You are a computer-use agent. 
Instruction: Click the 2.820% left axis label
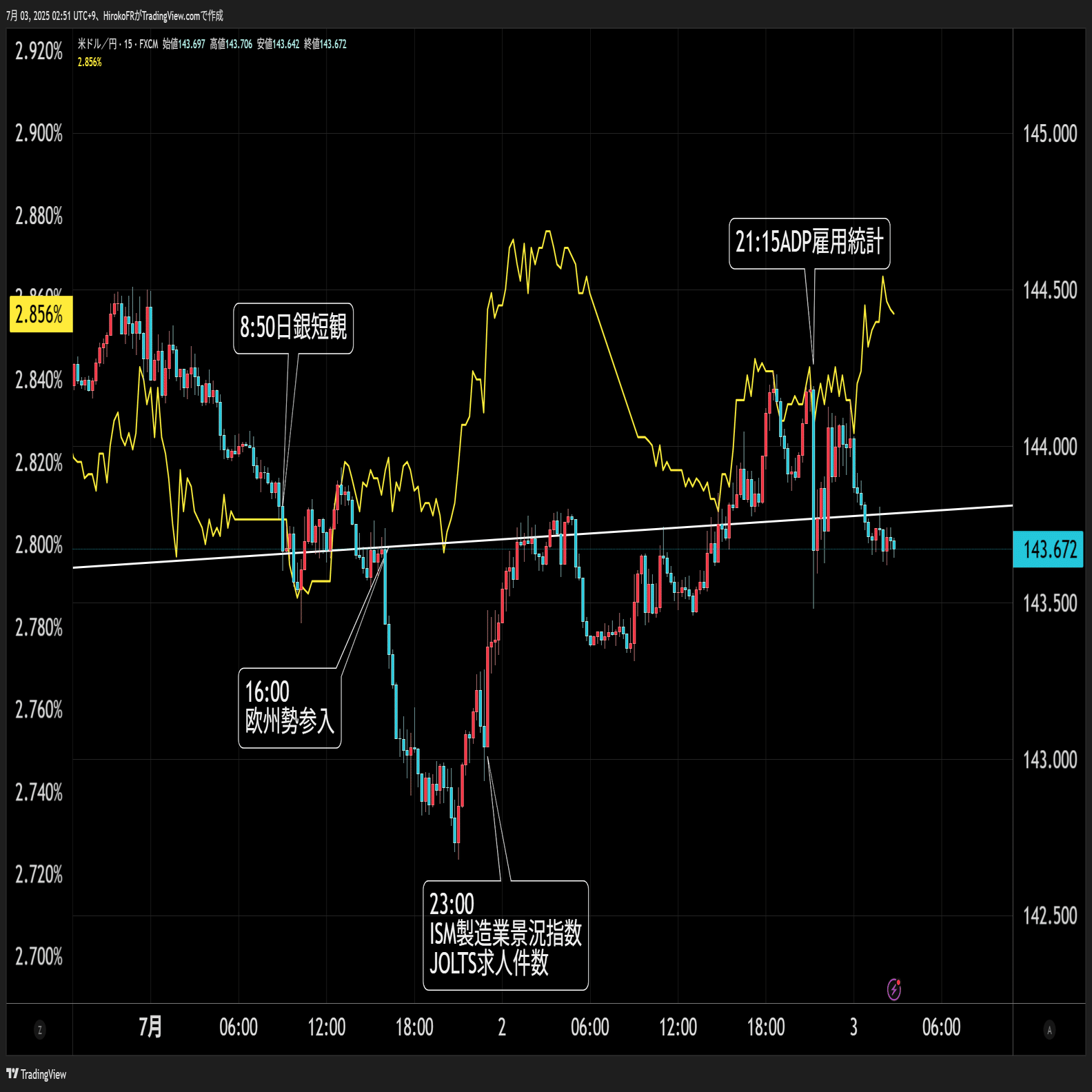click(x=39, y=463)
